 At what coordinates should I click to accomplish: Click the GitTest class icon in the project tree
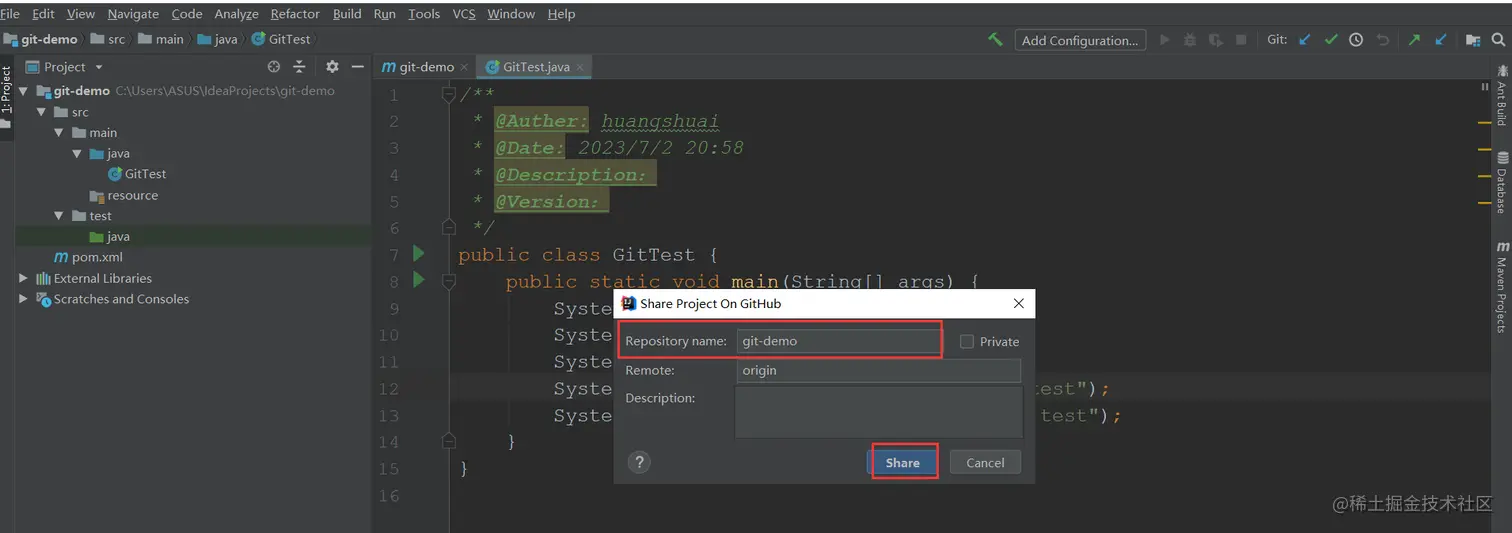115,174
